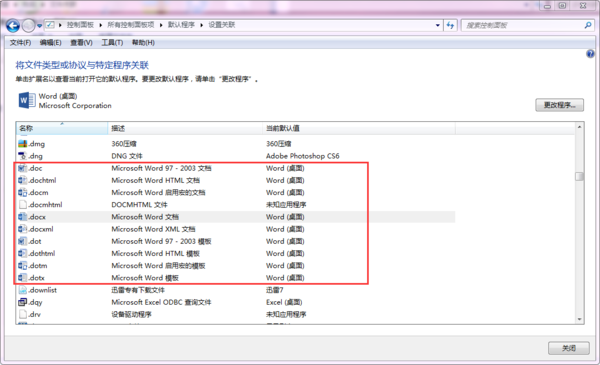This screenshot has width=600, height=365.
Task: Click Microsoft Word HTML 模板 description
Action: click(156, 253)
